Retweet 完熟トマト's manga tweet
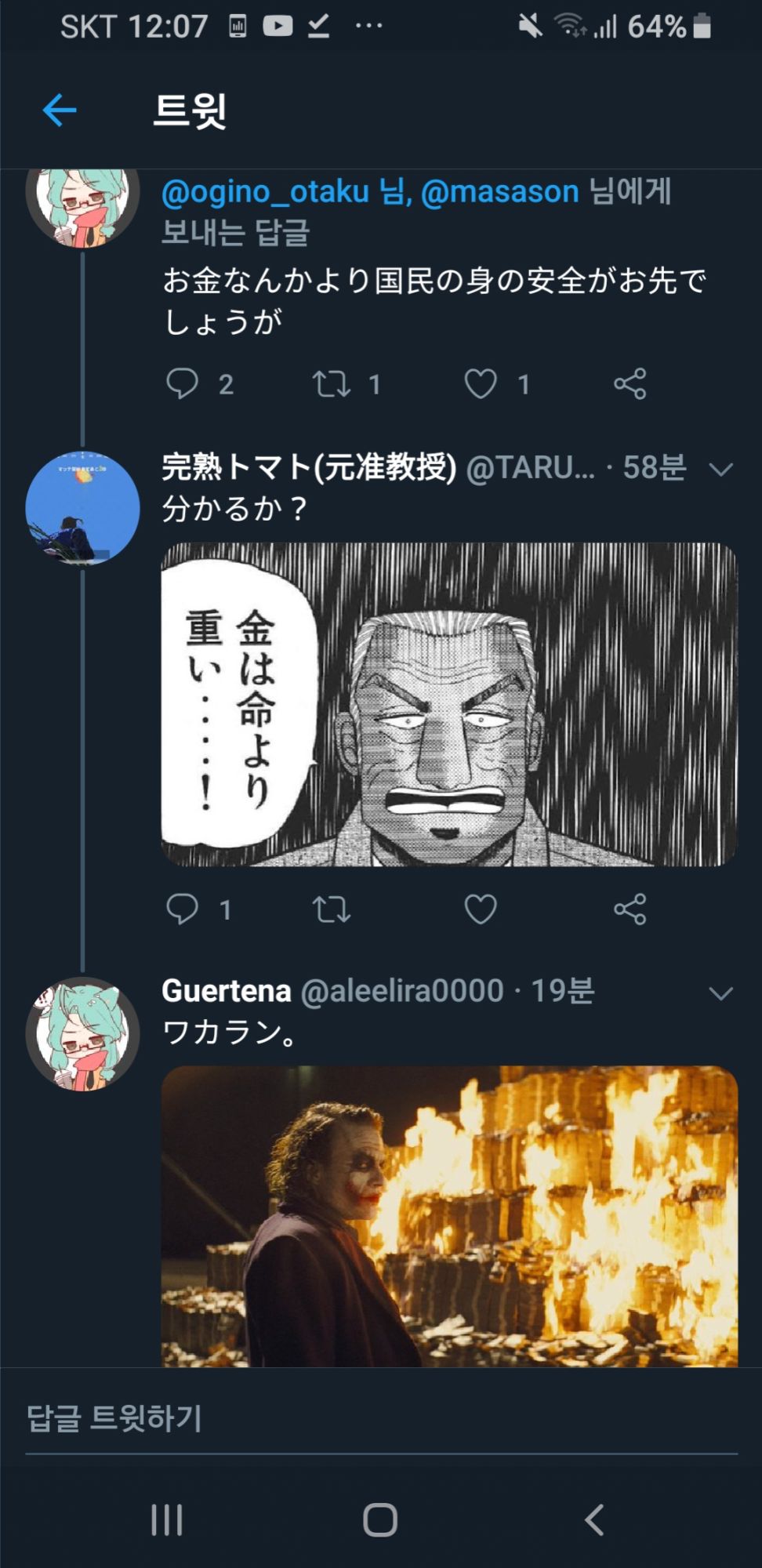The height and width of the screenshot is (1568, 762). pos(332,909)
